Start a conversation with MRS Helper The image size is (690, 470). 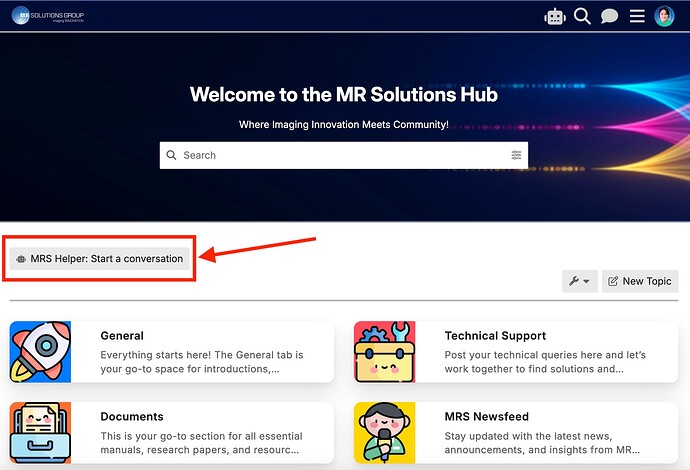(100, 259)
